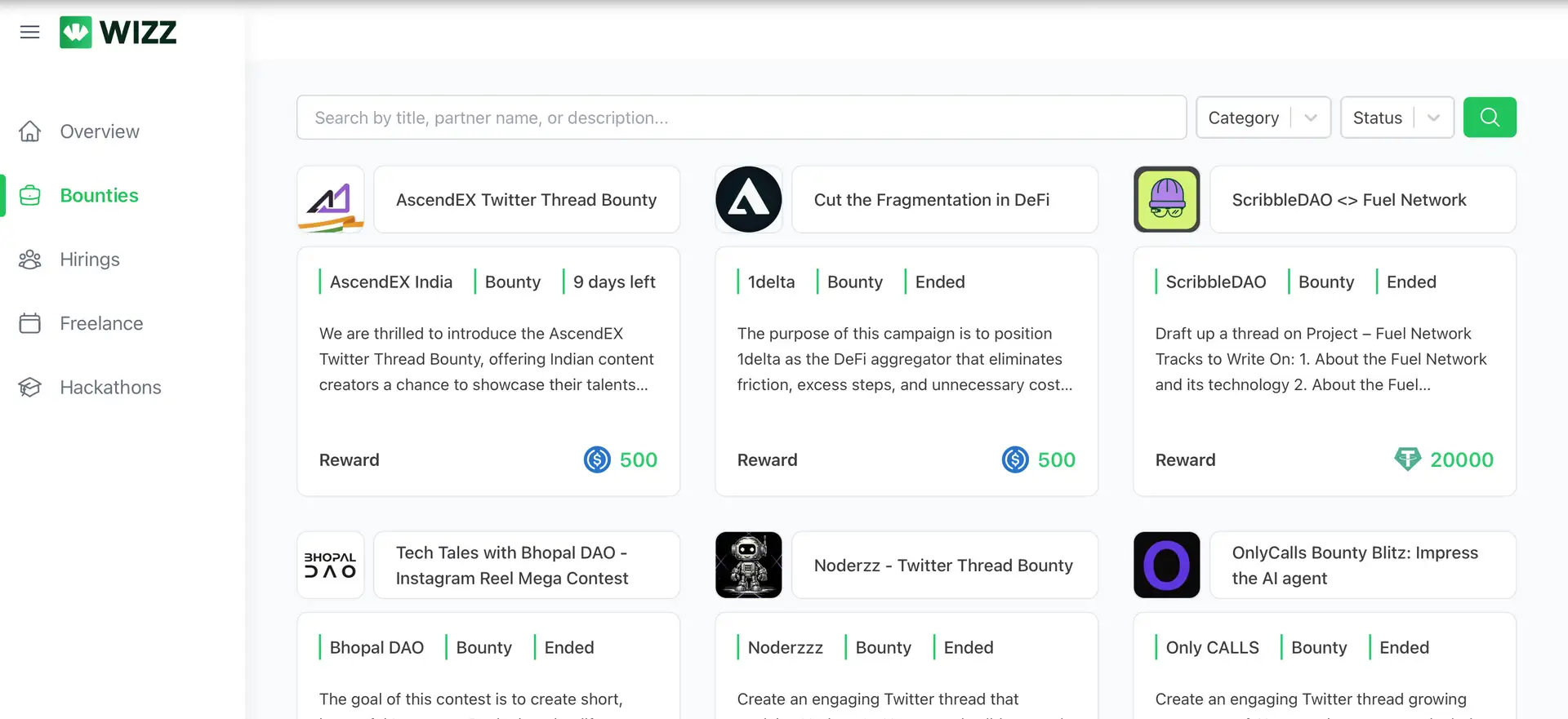Click the green search button
The width and height of the screenshot is (1568, 719).
click(1489, 118)
